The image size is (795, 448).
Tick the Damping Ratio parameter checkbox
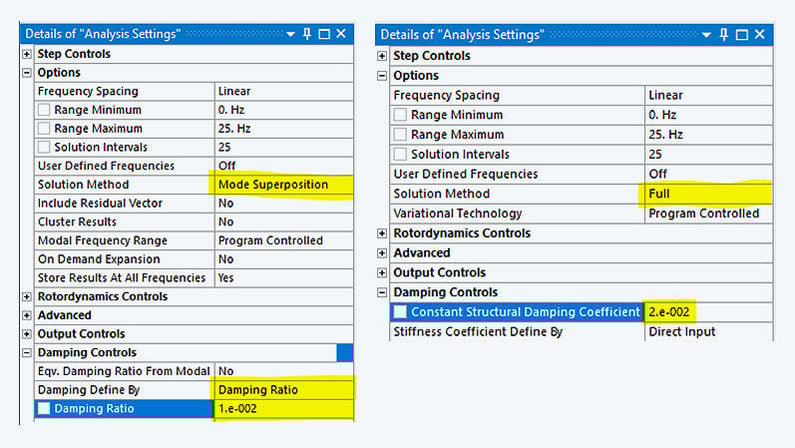tap(44, 409)
